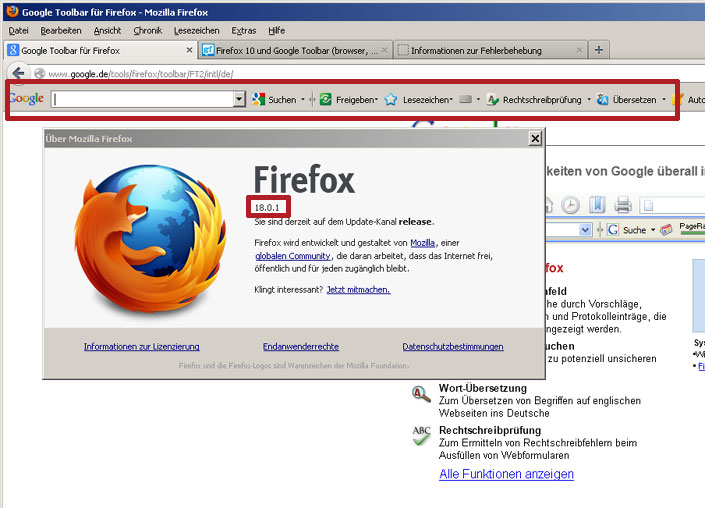
Task: Click the URL address bar
Action: click(369, 73)
